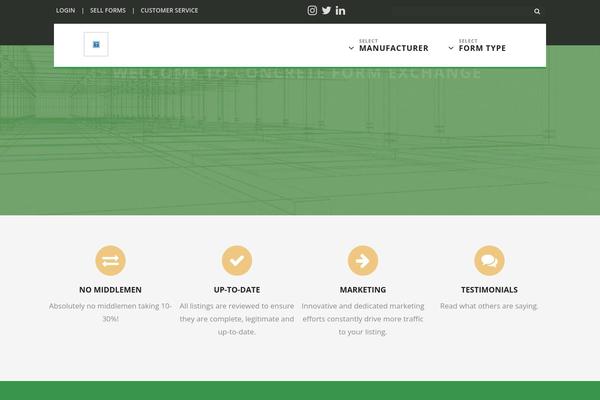Click 'All listings are reviewed' description text
600x400 pixels.
[x=237, y=319]
